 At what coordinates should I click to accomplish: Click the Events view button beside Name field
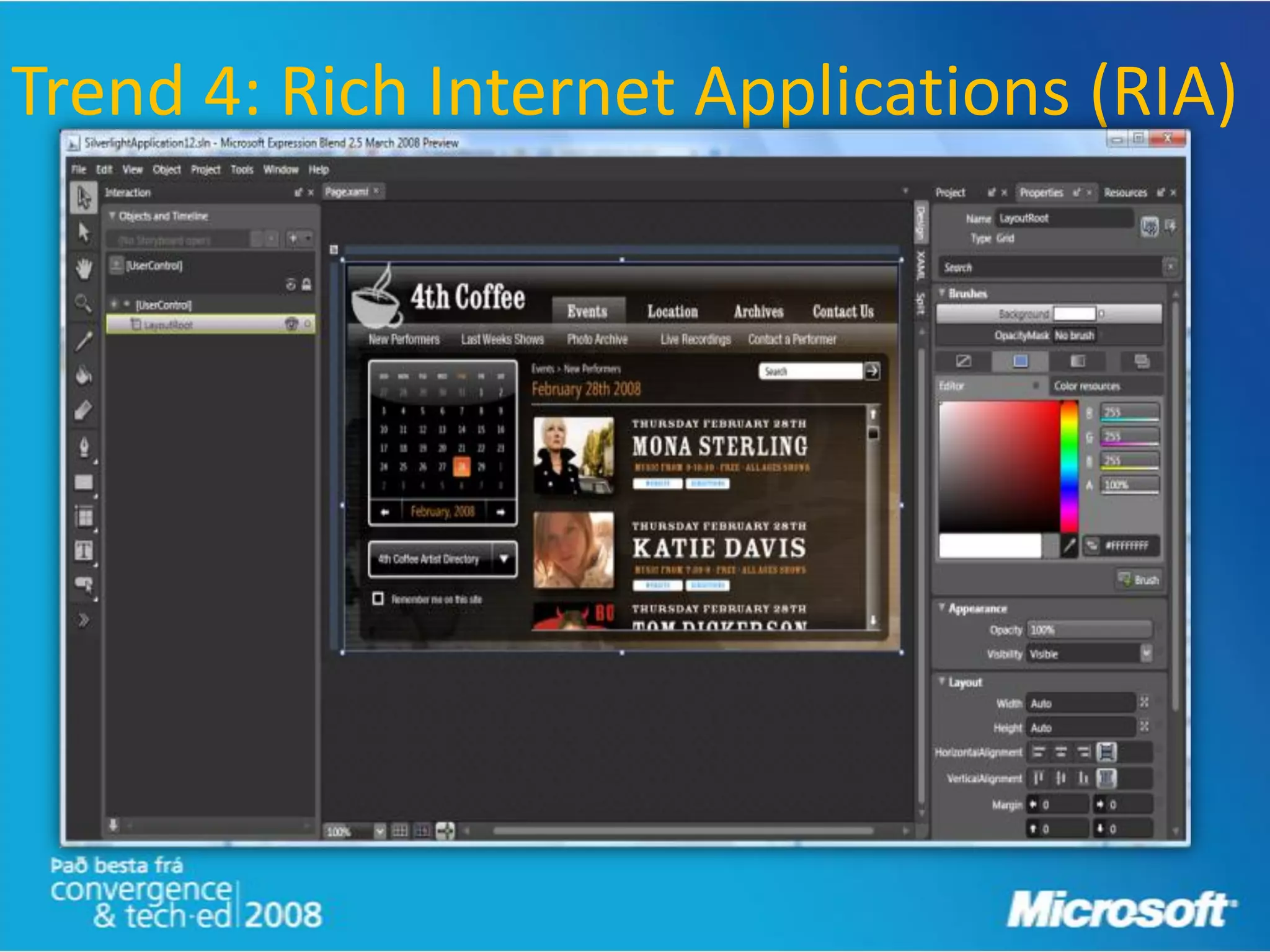coord(1171,226)
